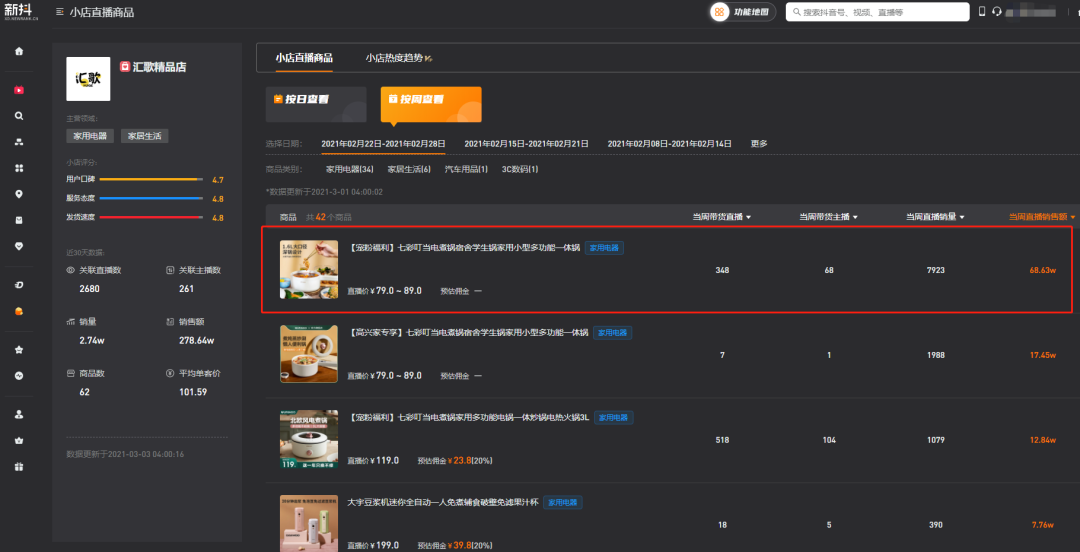Viewport: 1080px width, 552px height.
Task: Click the search box for 抖音号
Action: point(877,12)
